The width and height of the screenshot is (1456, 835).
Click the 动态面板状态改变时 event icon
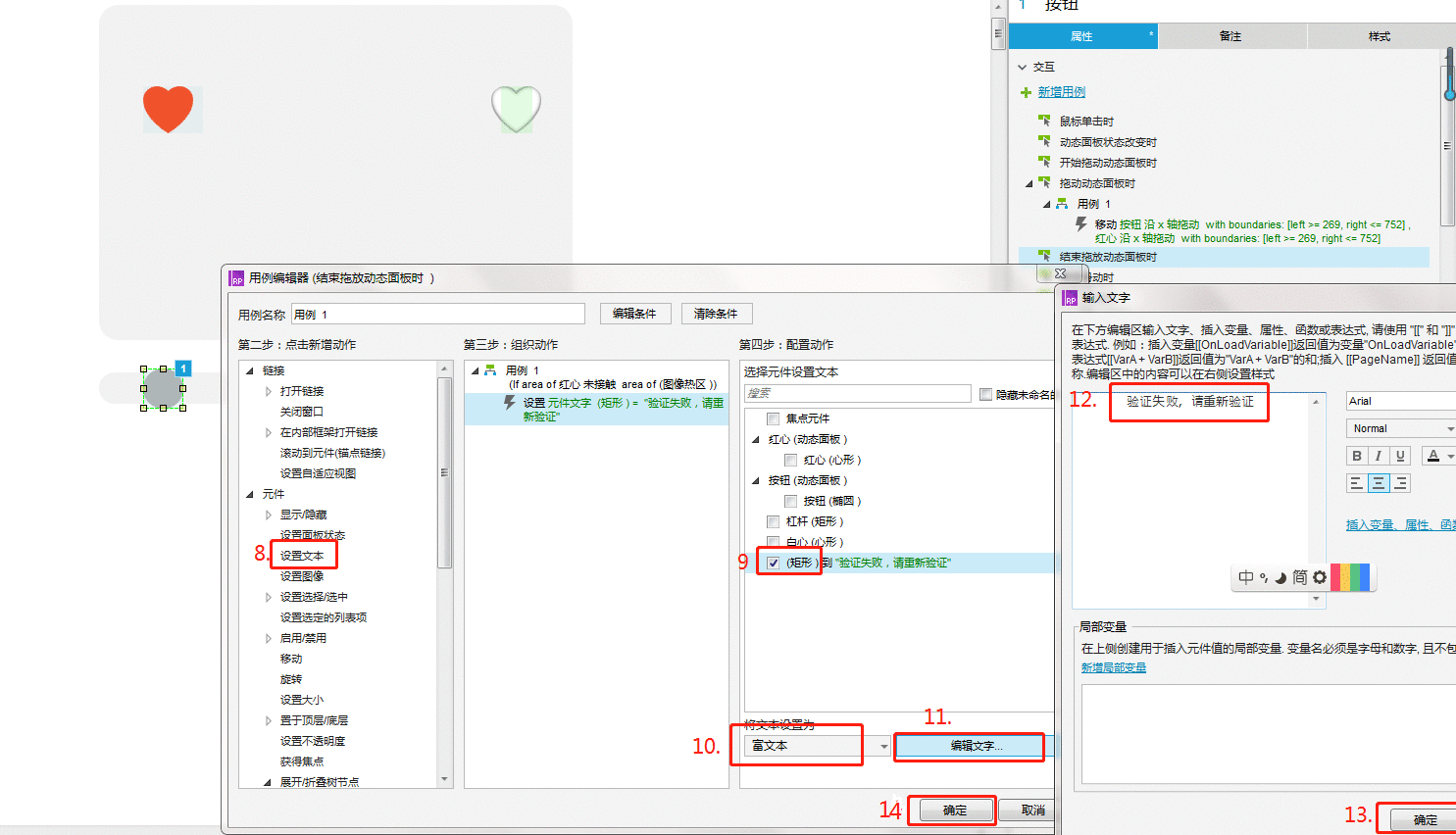(1045, 141)
